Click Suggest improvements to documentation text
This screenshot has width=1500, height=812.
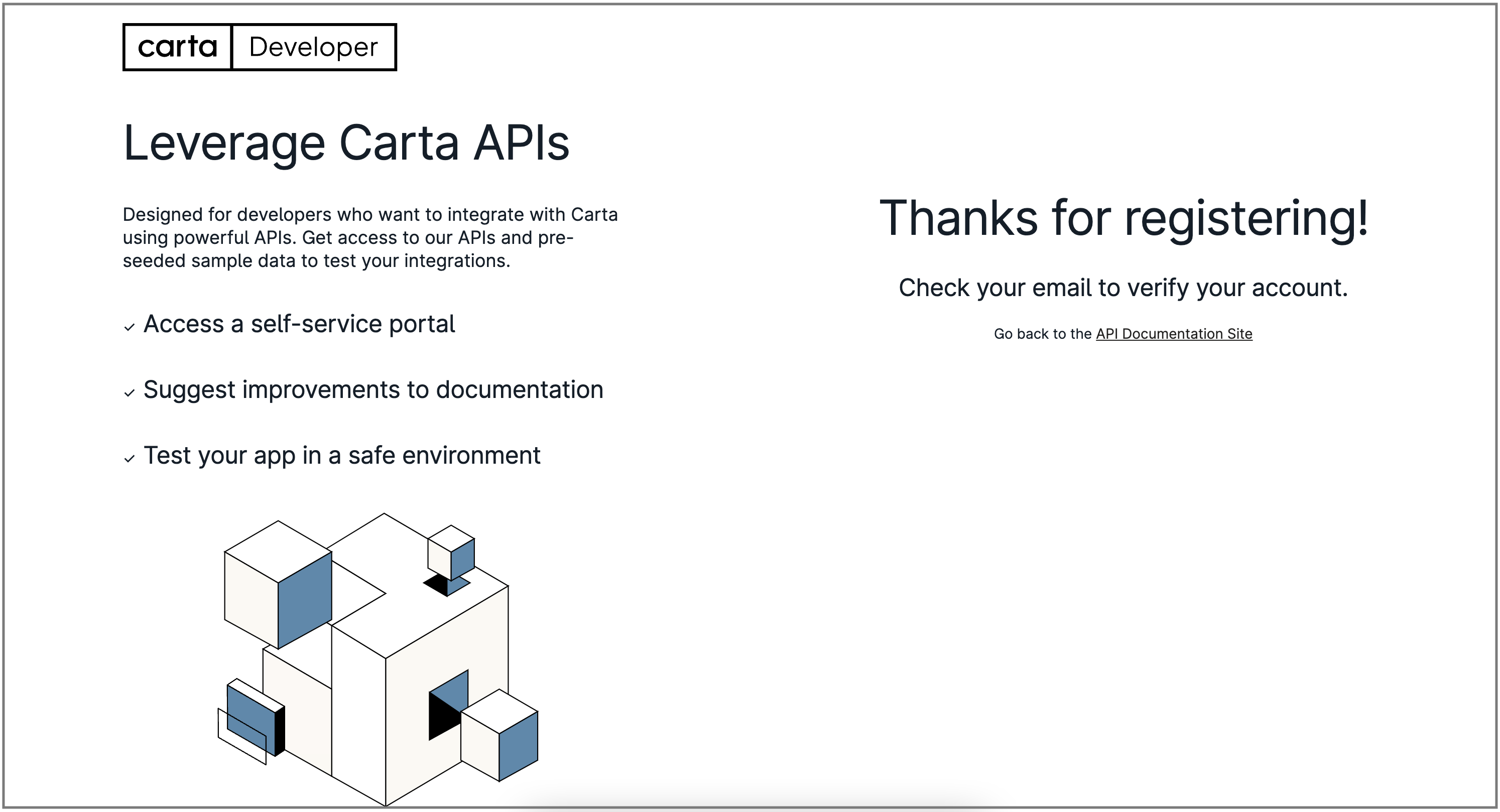(x=372, y=389)
